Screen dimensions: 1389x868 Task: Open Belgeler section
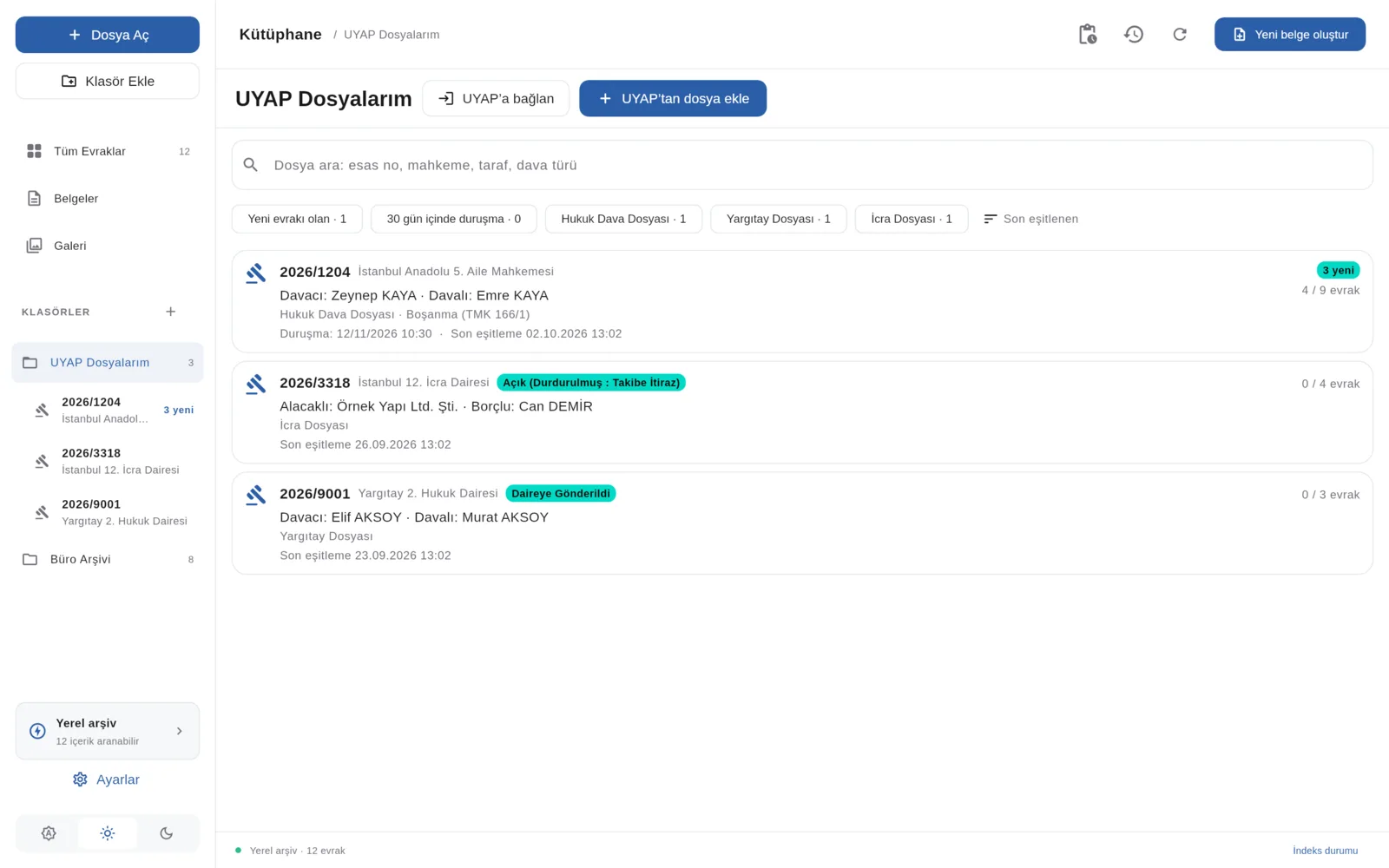(x=108, y=199)
